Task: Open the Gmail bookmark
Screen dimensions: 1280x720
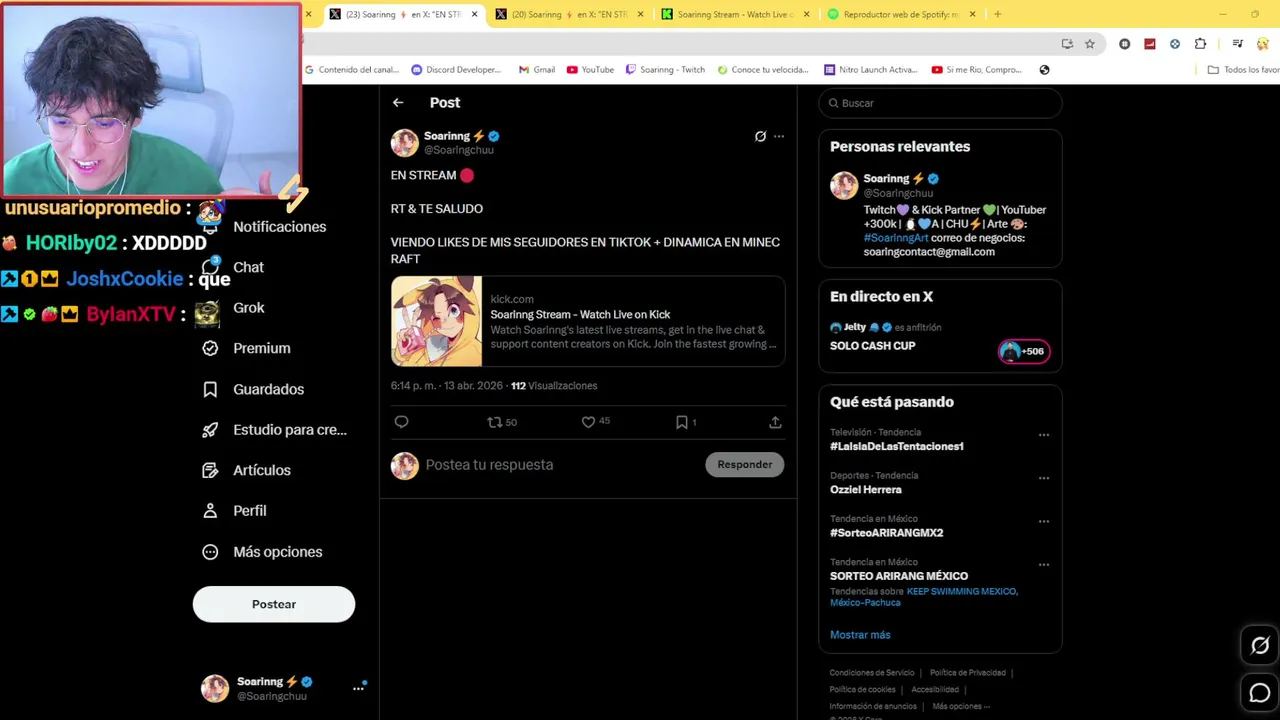Action: pyautogui.click(x=537, y=70)
